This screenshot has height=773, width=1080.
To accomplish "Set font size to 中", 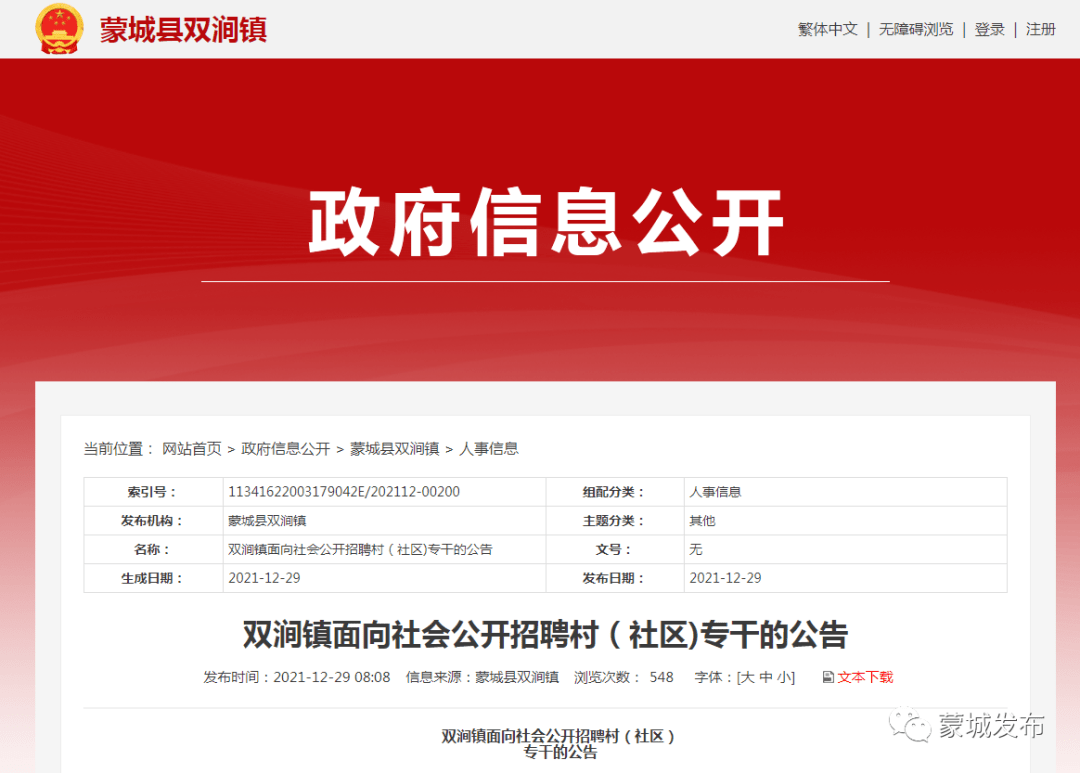I will [766, 677].
